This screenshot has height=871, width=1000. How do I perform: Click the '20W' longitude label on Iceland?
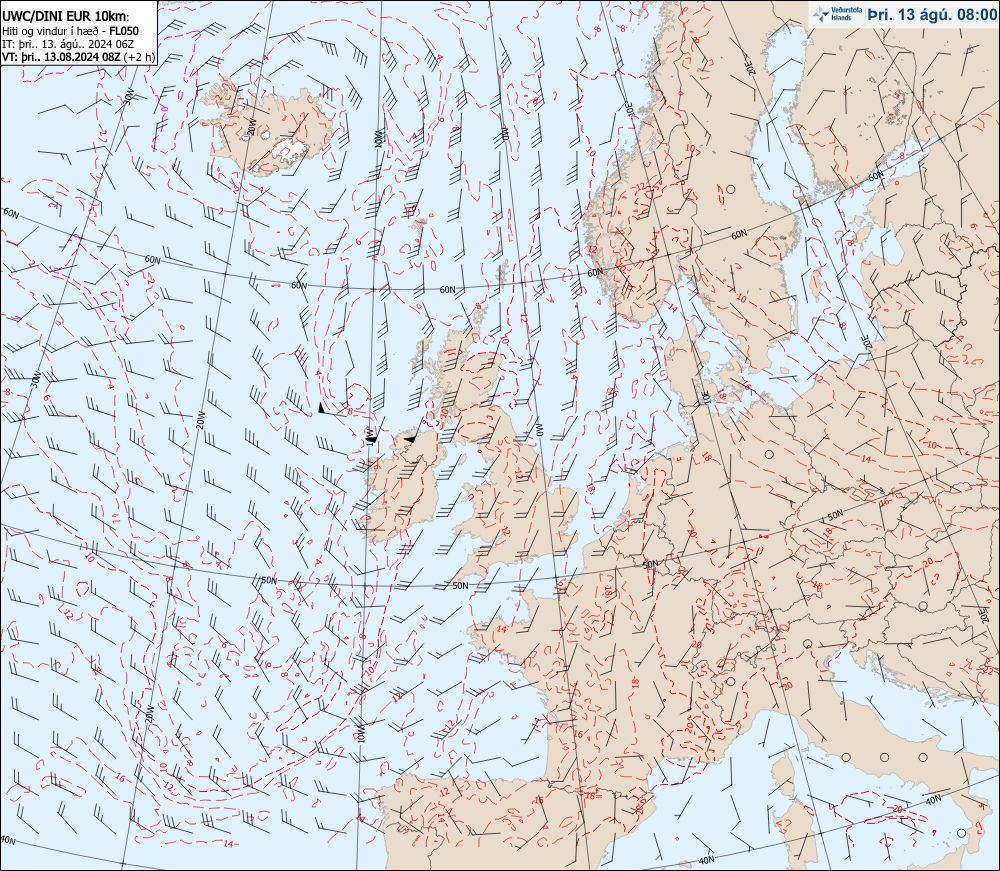coord(251,128)
